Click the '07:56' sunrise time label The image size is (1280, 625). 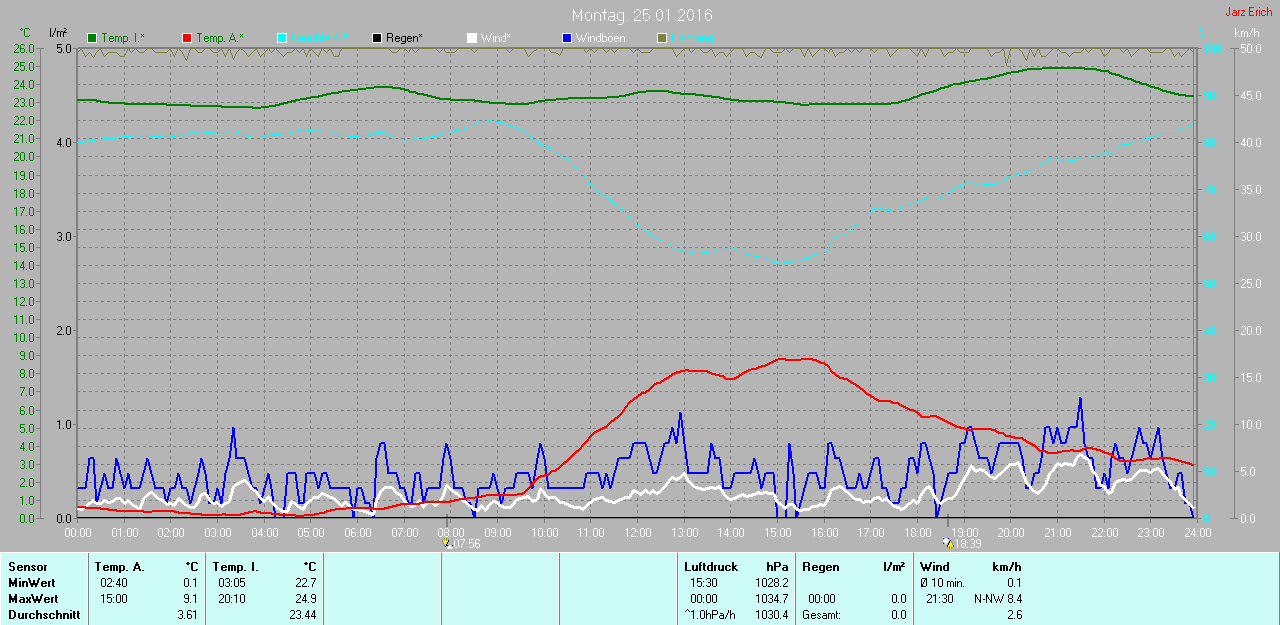pyautogui.click(x=466, y=544)
